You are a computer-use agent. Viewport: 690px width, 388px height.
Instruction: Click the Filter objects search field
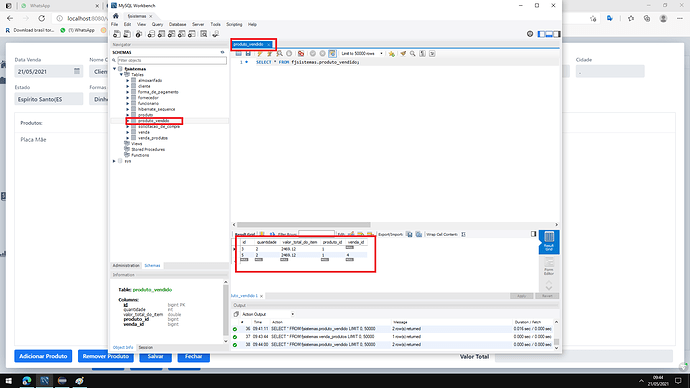172,60
